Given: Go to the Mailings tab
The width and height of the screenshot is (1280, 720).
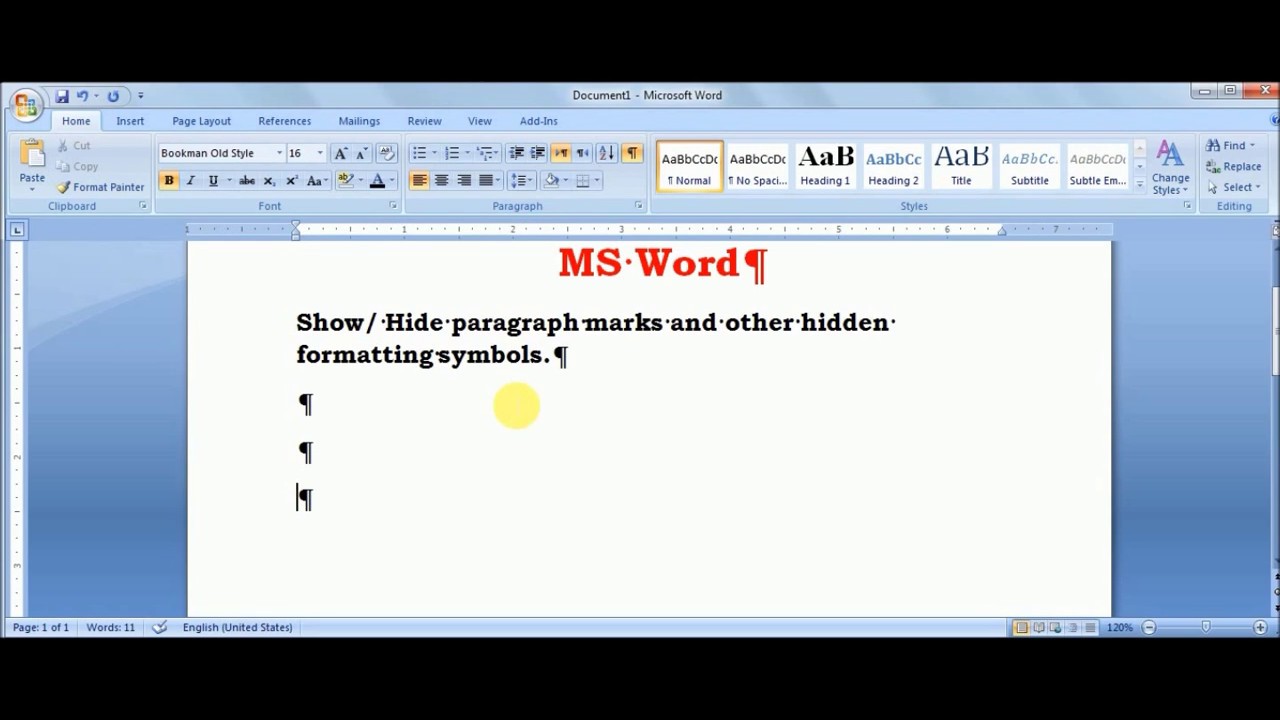Looking at the screenshot, I should coord(359,121).
